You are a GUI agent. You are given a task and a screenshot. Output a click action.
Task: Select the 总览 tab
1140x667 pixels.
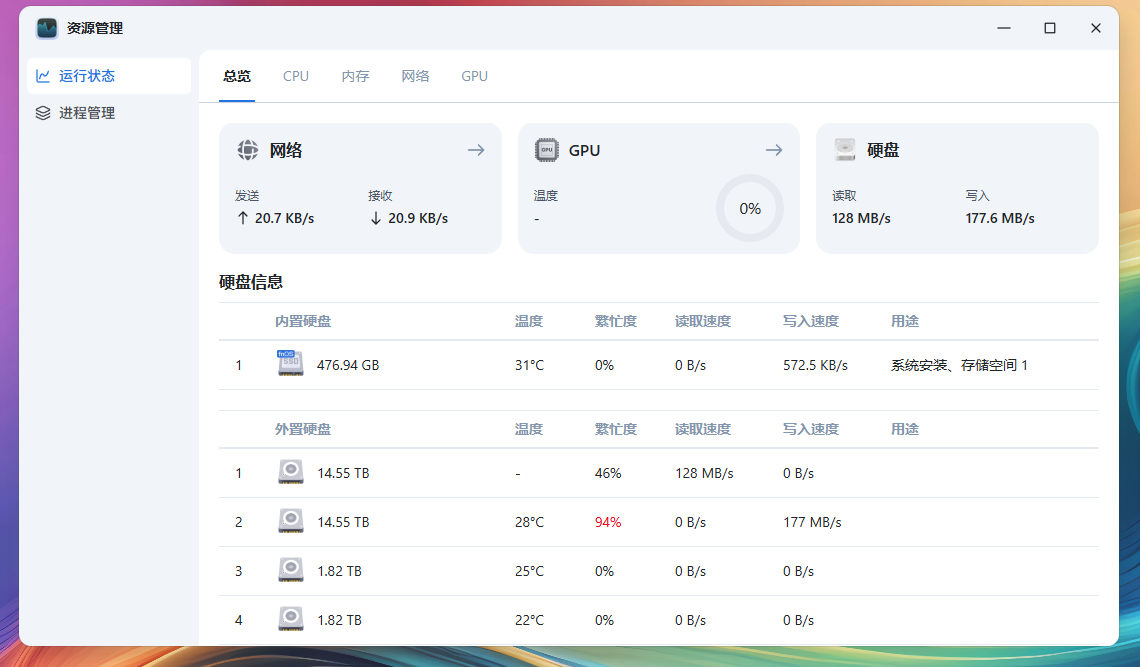[237, 76]
